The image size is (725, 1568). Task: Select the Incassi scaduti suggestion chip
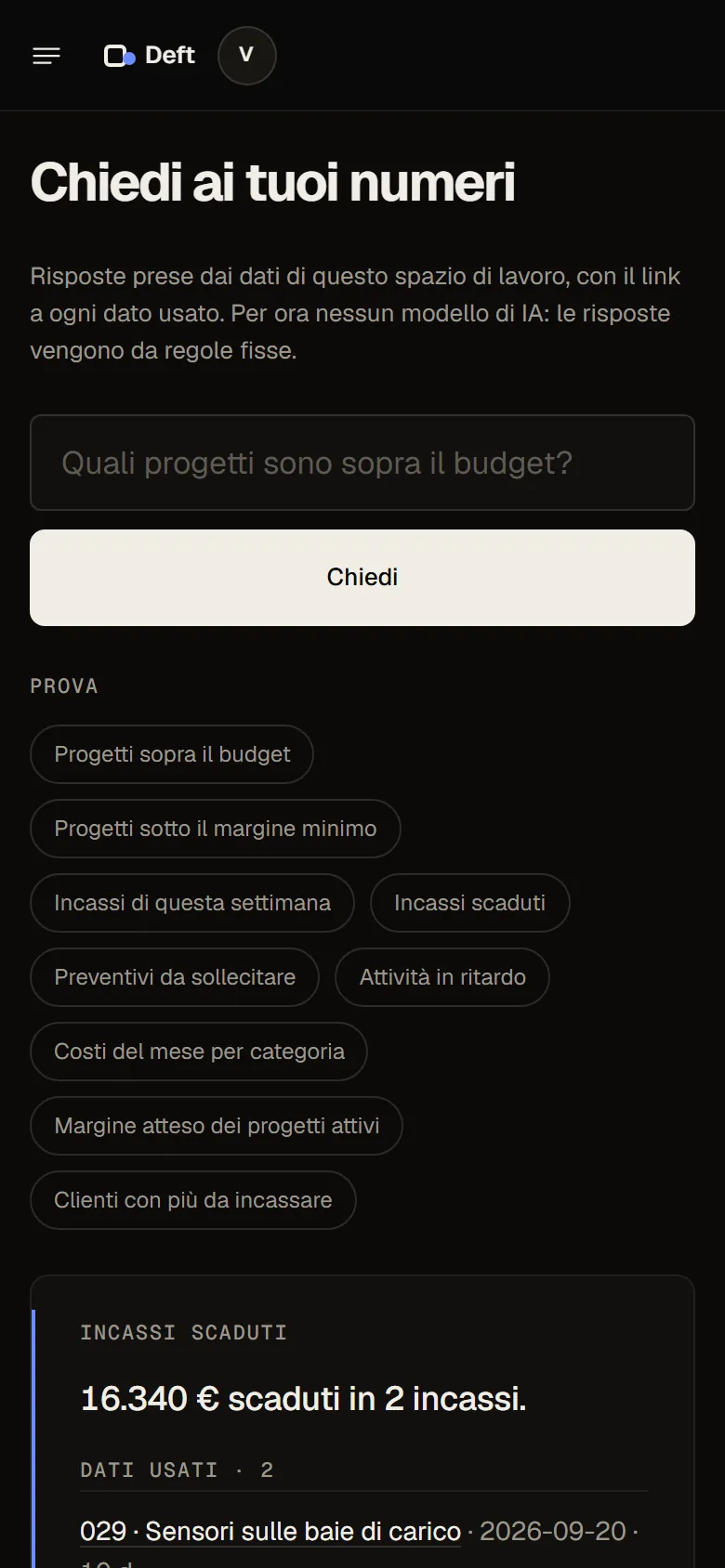coord(469,903)
